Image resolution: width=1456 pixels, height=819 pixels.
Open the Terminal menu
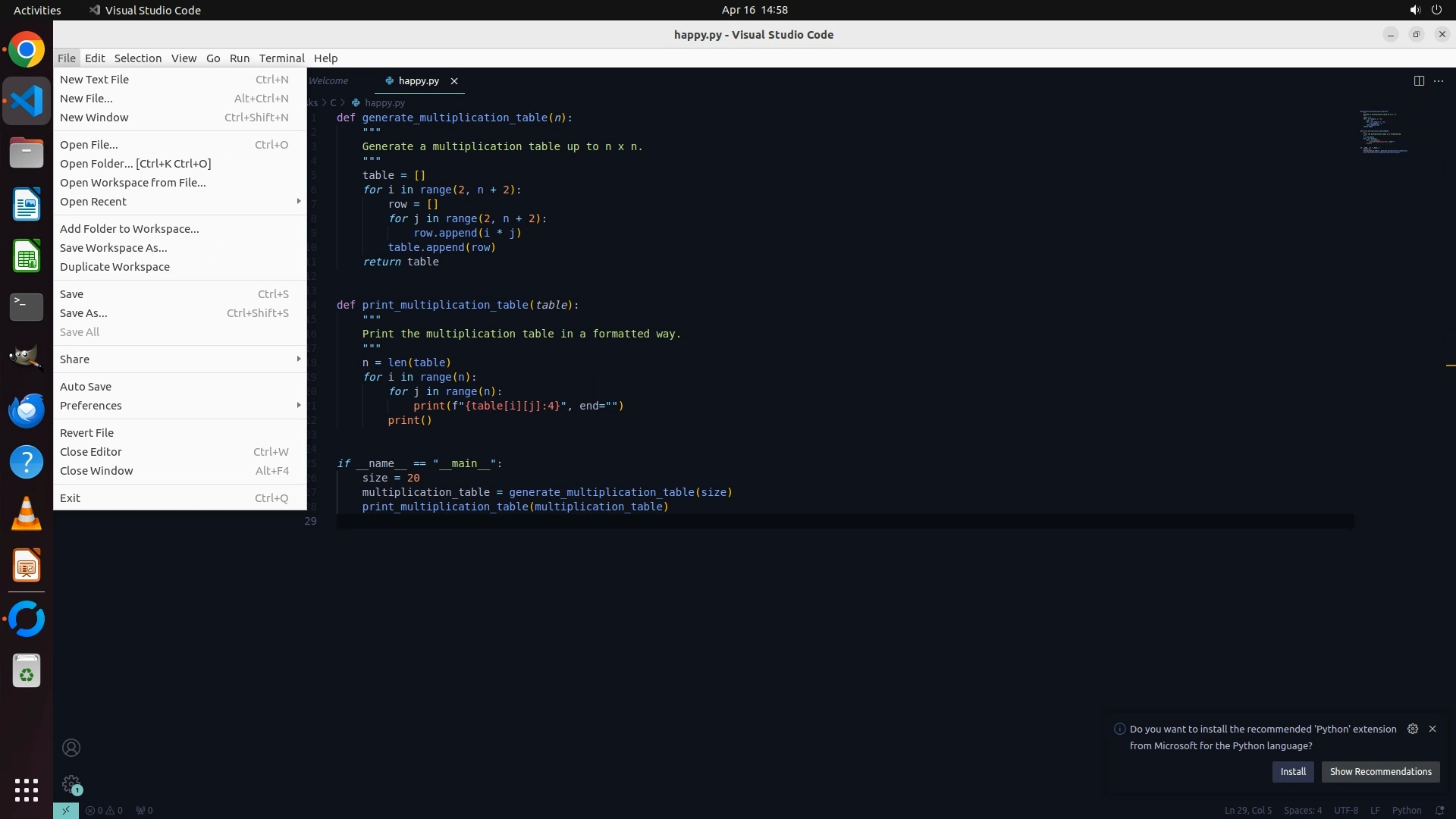coord(281,58)
